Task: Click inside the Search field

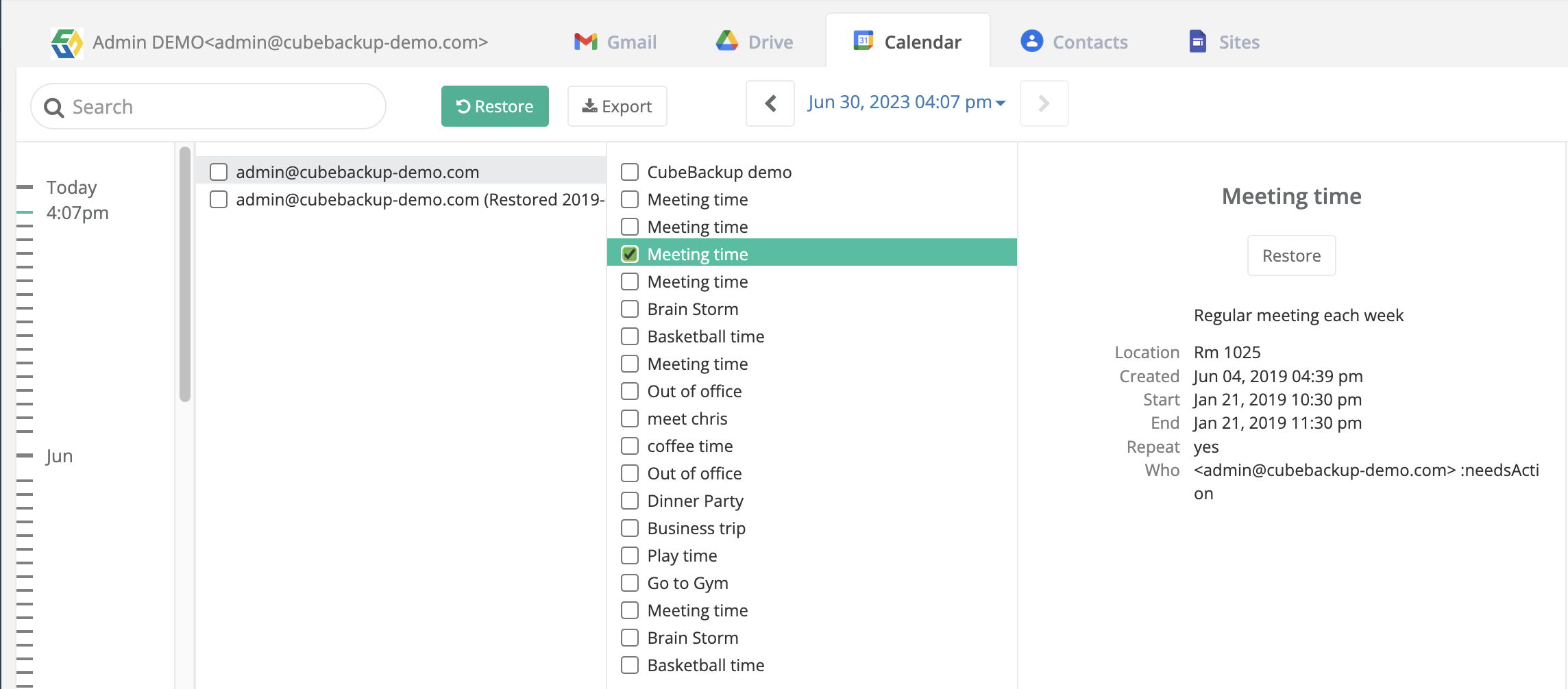Action: (x=206, y=106)
